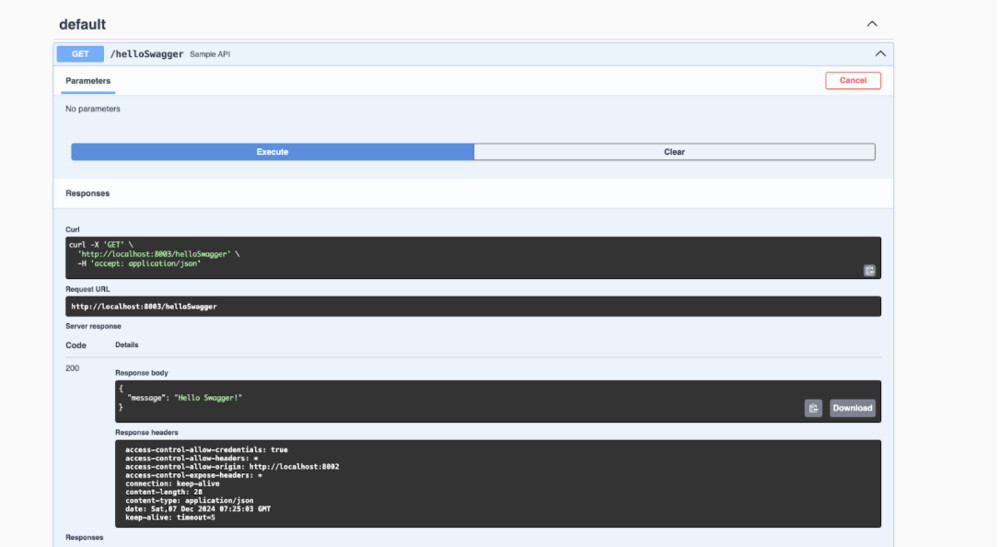The image size is (1000, 547).
Task: Switch to the Parameters tab
Action: (88, 81)
